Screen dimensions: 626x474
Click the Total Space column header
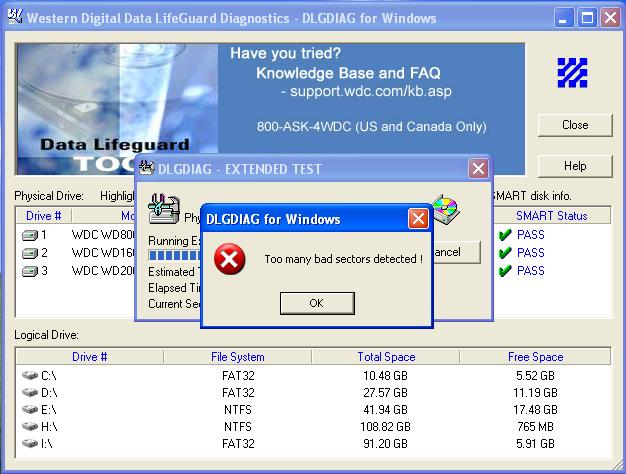pyautogui.click(x=386, y=357)
